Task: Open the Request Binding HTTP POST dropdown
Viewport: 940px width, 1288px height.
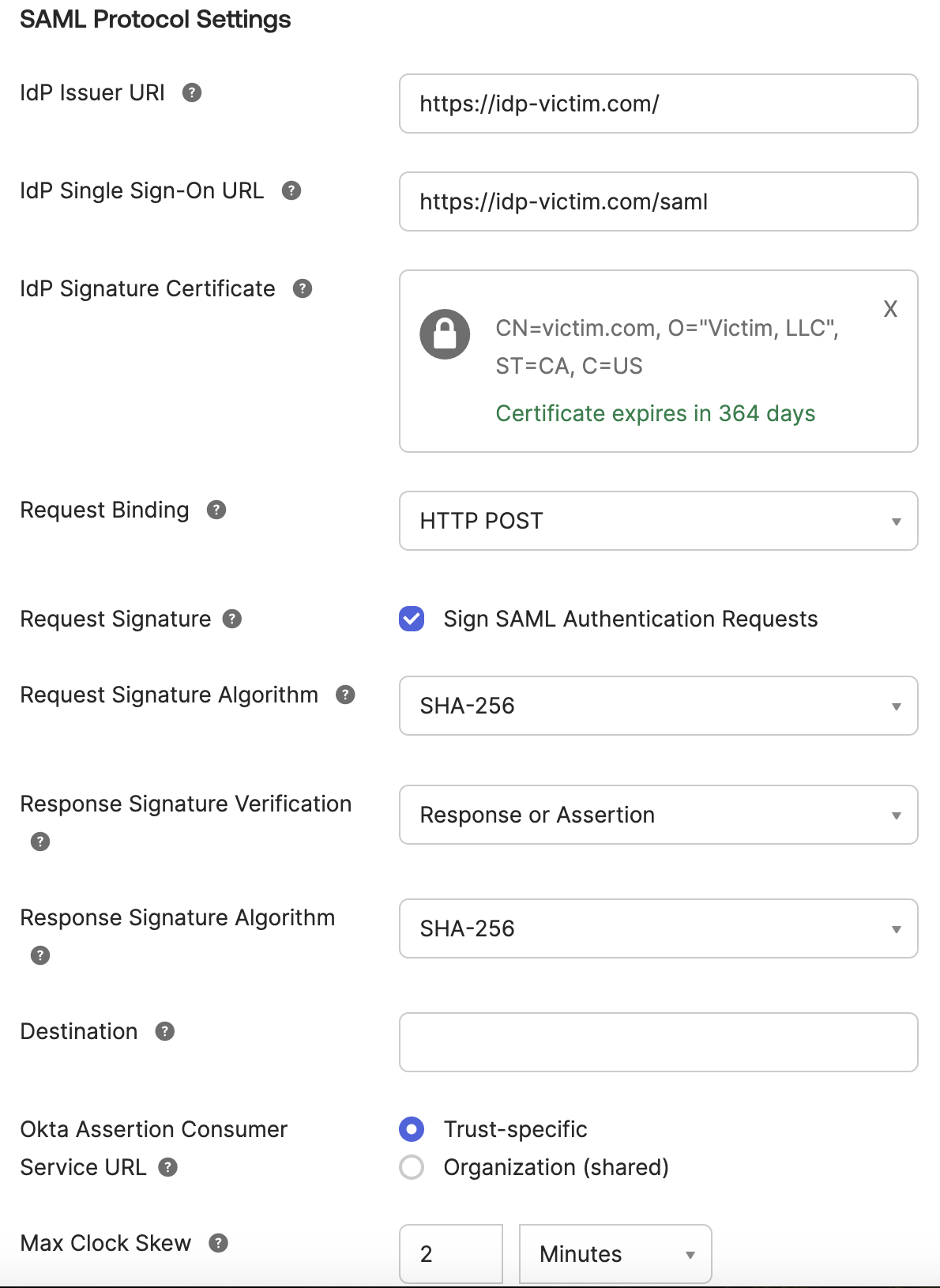Action: pyautogui.click(x=658, y=521)
